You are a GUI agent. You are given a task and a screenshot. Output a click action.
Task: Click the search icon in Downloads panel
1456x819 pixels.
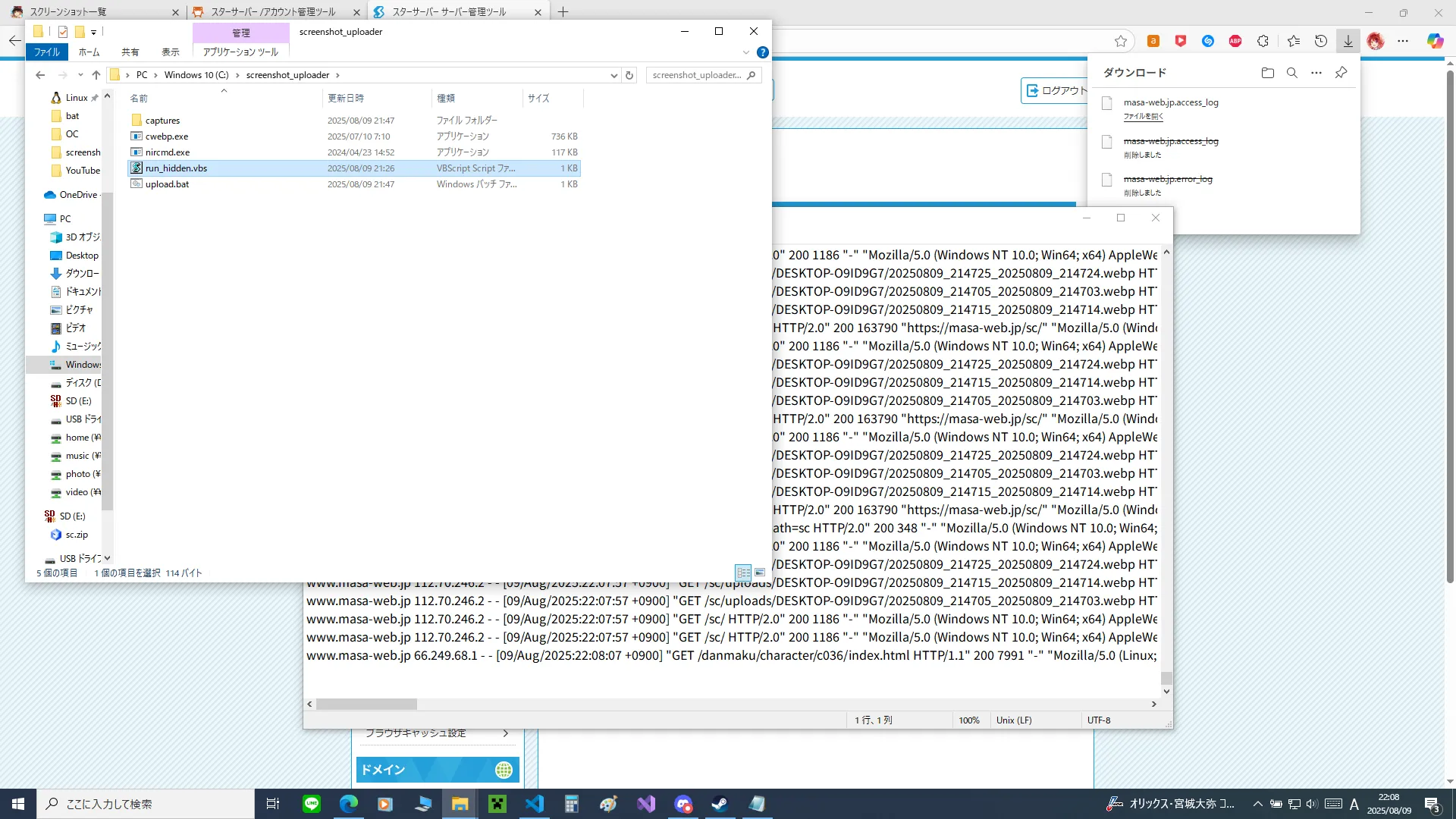click(x=1291, y=73)
